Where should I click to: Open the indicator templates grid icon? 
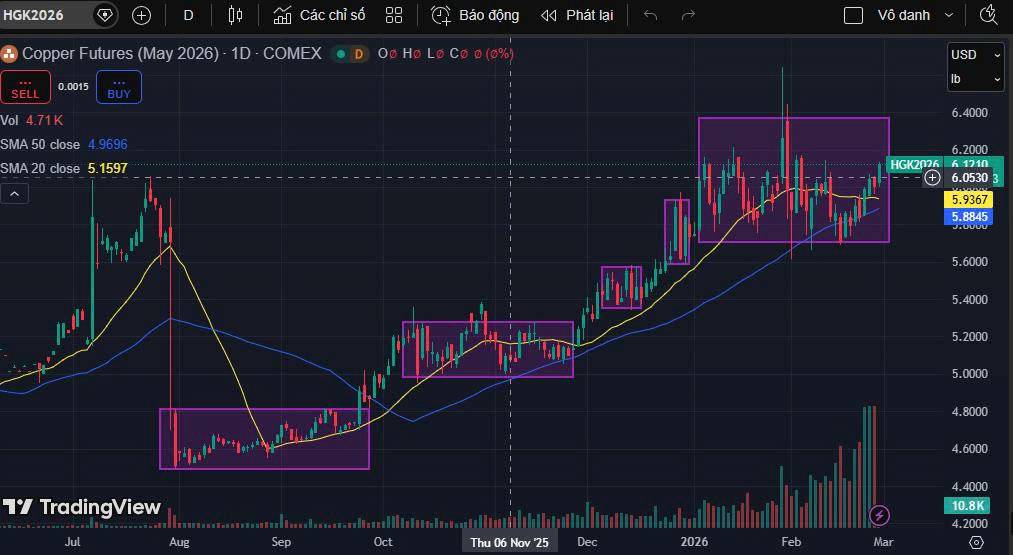[394, 15]
